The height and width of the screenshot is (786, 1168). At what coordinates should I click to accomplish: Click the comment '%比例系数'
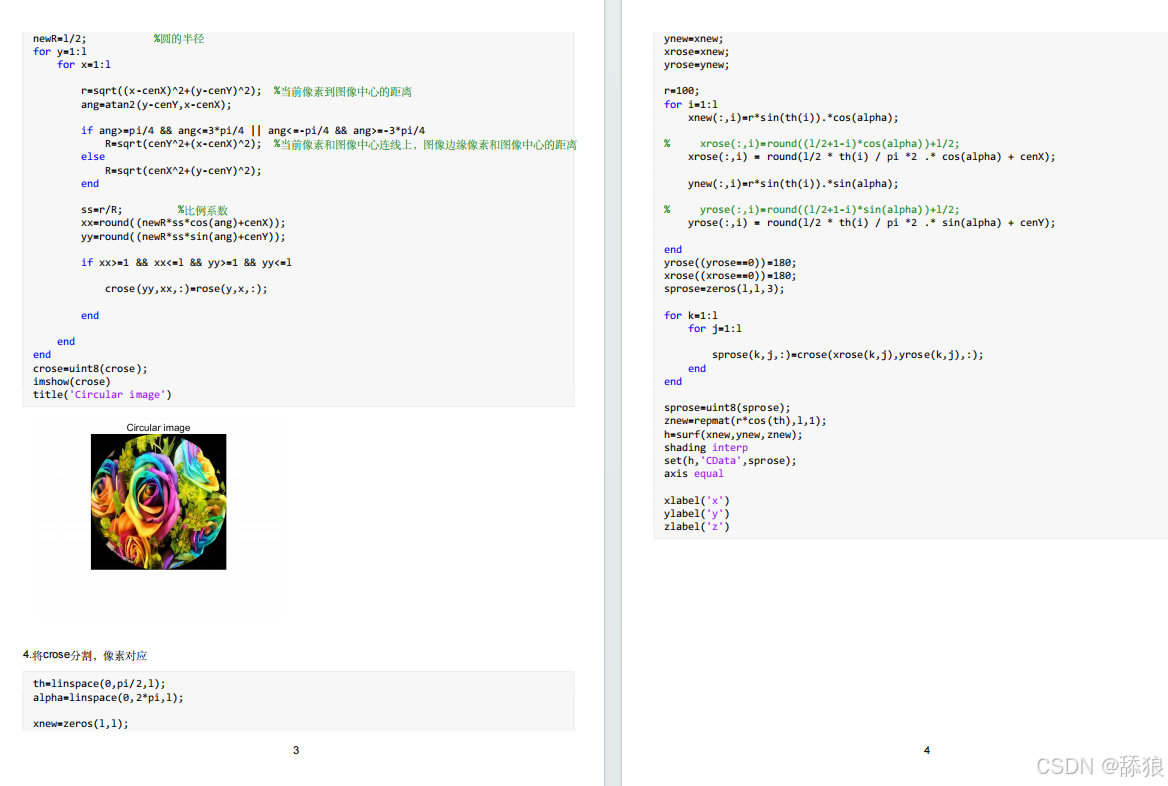click(203, 210)
